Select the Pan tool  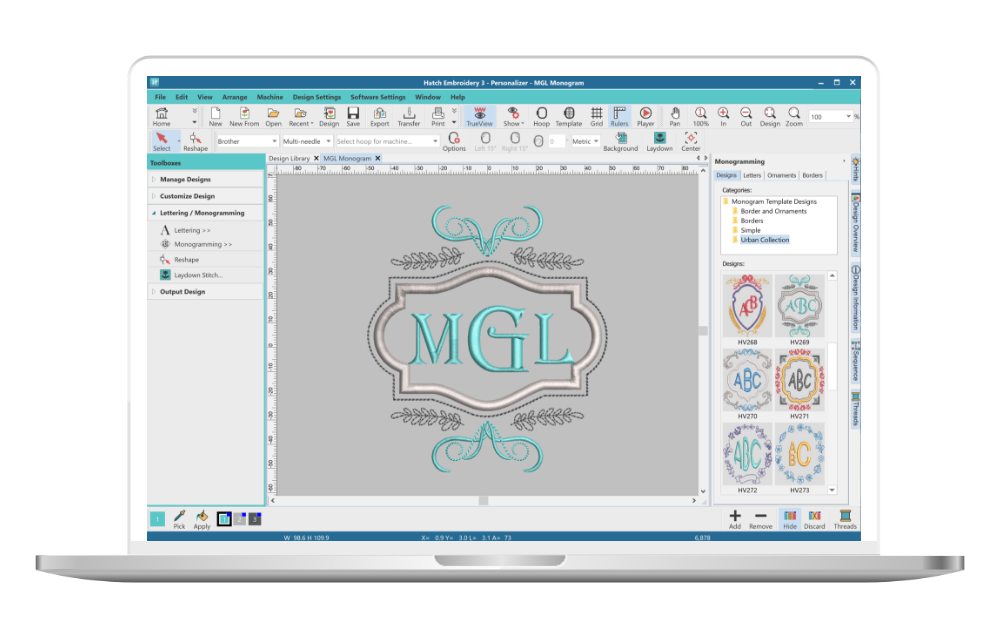click(676, 115)
